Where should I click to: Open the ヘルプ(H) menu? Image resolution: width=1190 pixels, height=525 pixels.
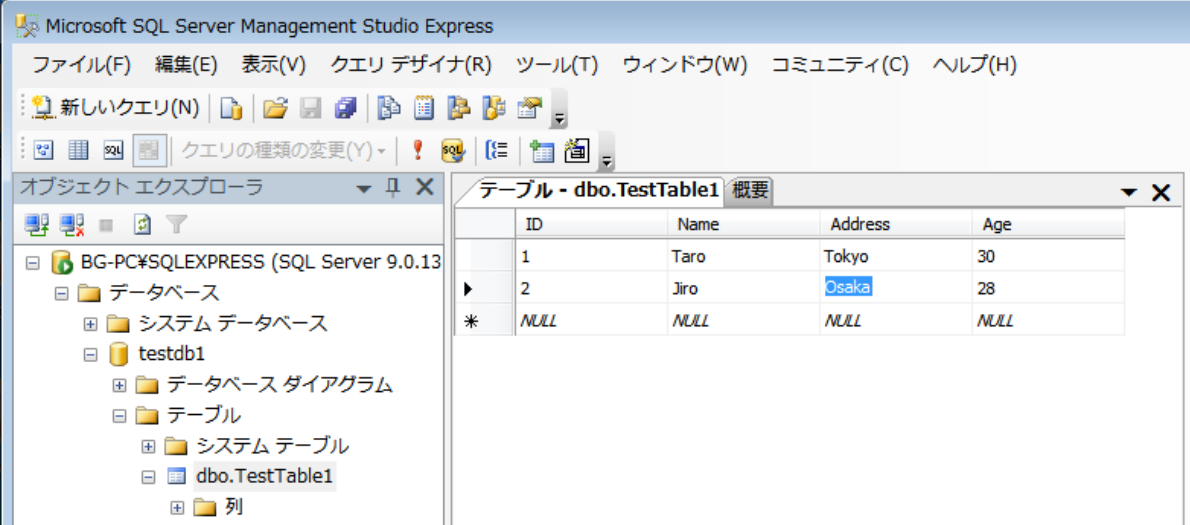(974, 65)
